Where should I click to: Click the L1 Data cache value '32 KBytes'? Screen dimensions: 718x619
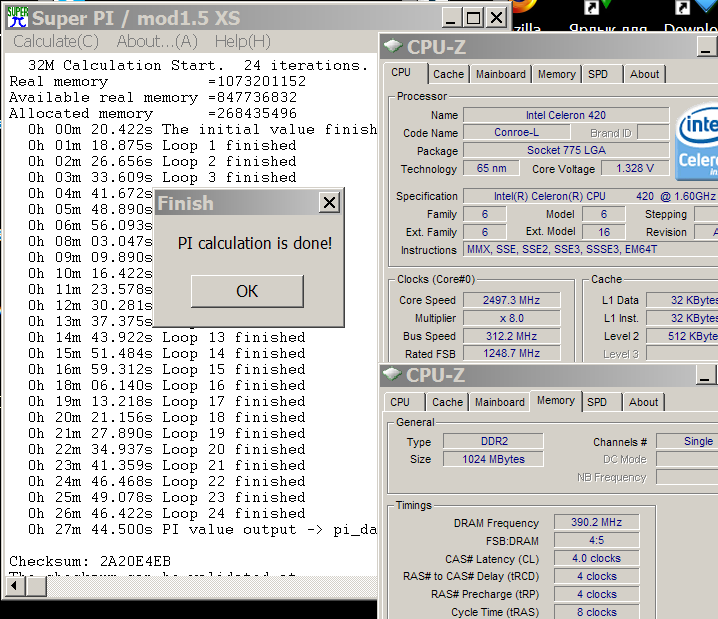682,300
